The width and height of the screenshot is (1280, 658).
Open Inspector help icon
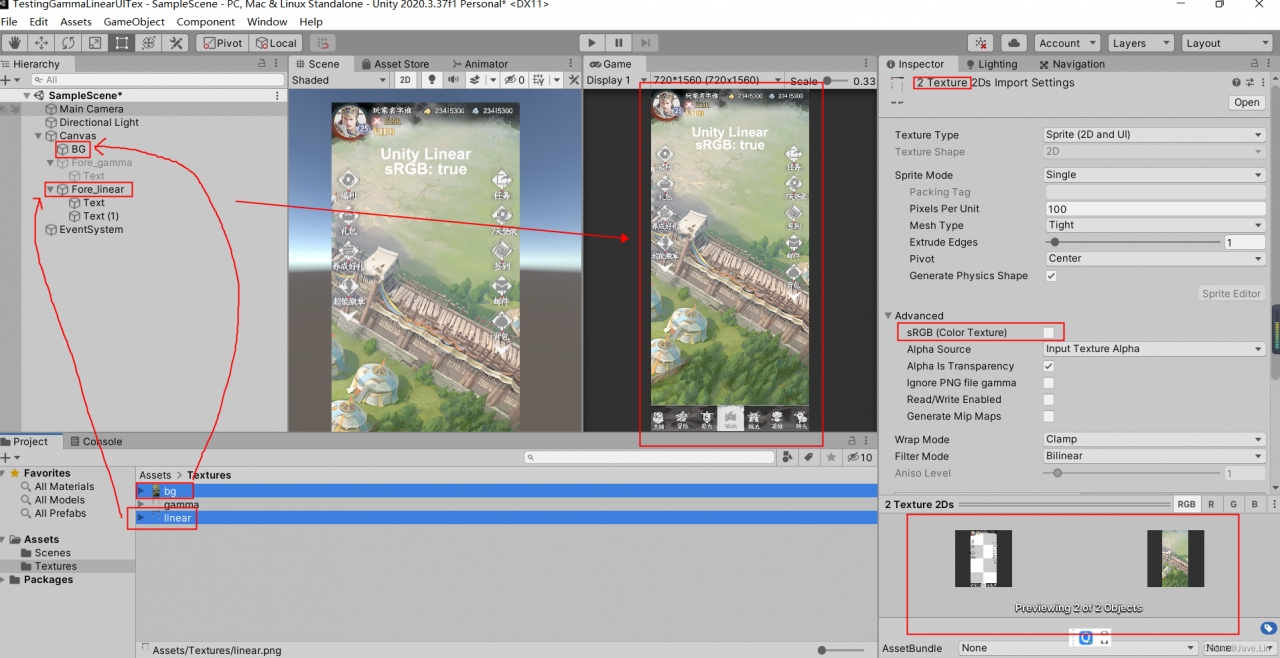click(x=1234, y=82)
